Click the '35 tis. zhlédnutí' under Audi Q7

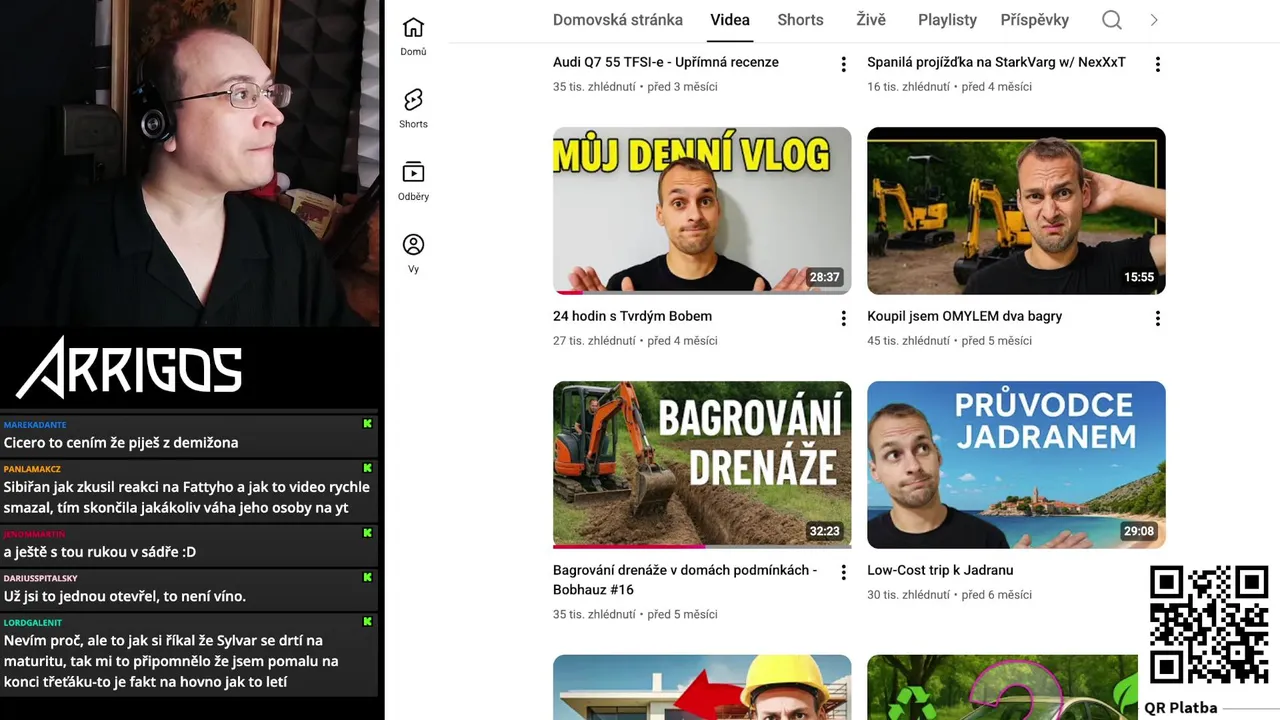click(594, 87)
